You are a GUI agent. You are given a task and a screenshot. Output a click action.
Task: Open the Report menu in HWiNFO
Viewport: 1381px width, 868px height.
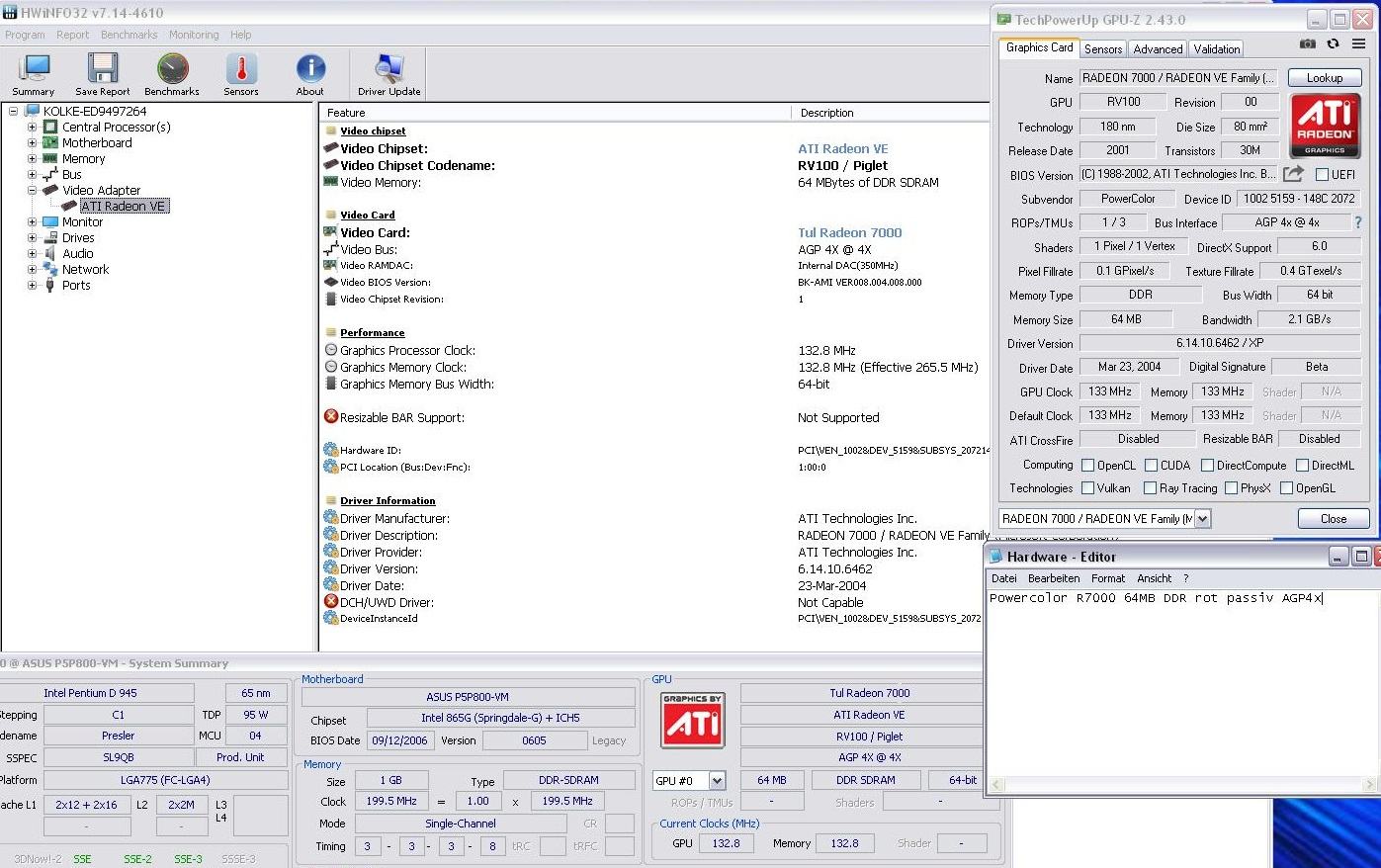[x=73, y=35]
